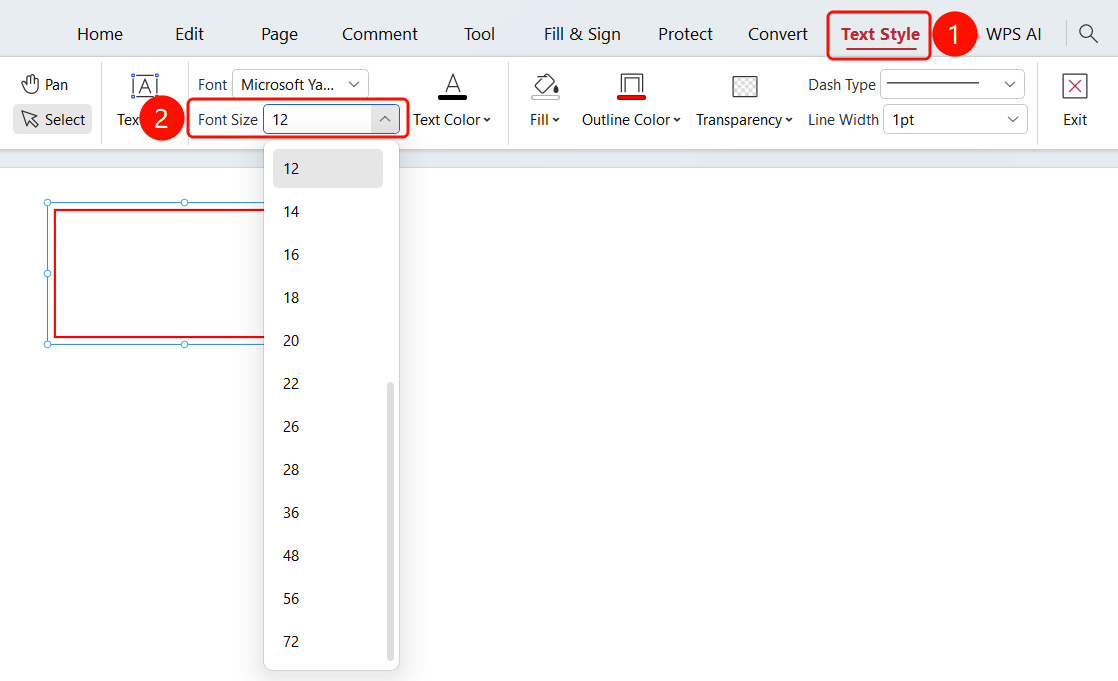Choose font size 72 from list
Viewport: 1118px width, 681px height.
tap(328, 642)
